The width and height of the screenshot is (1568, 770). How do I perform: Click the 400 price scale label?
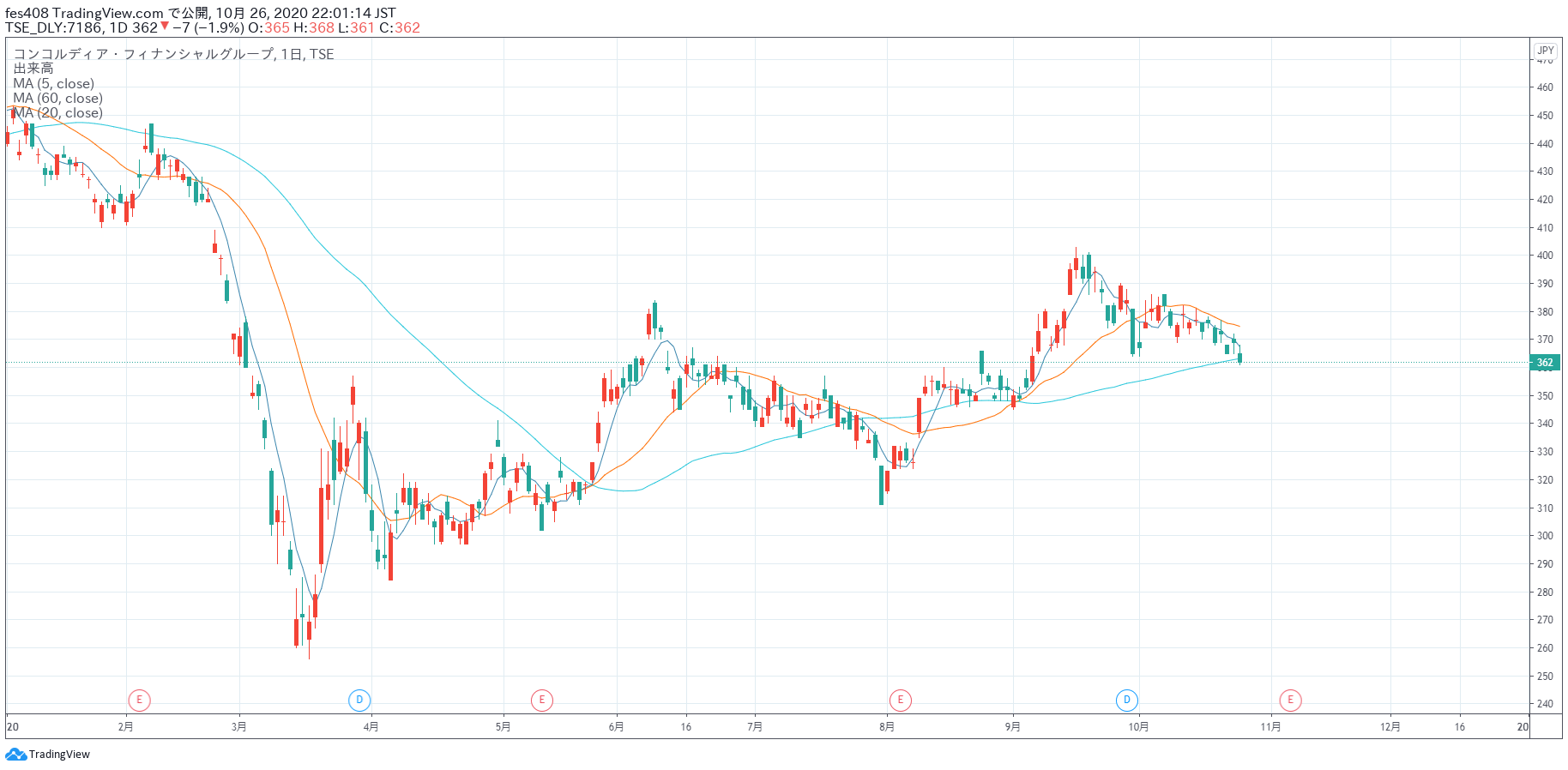(1545, 256)
